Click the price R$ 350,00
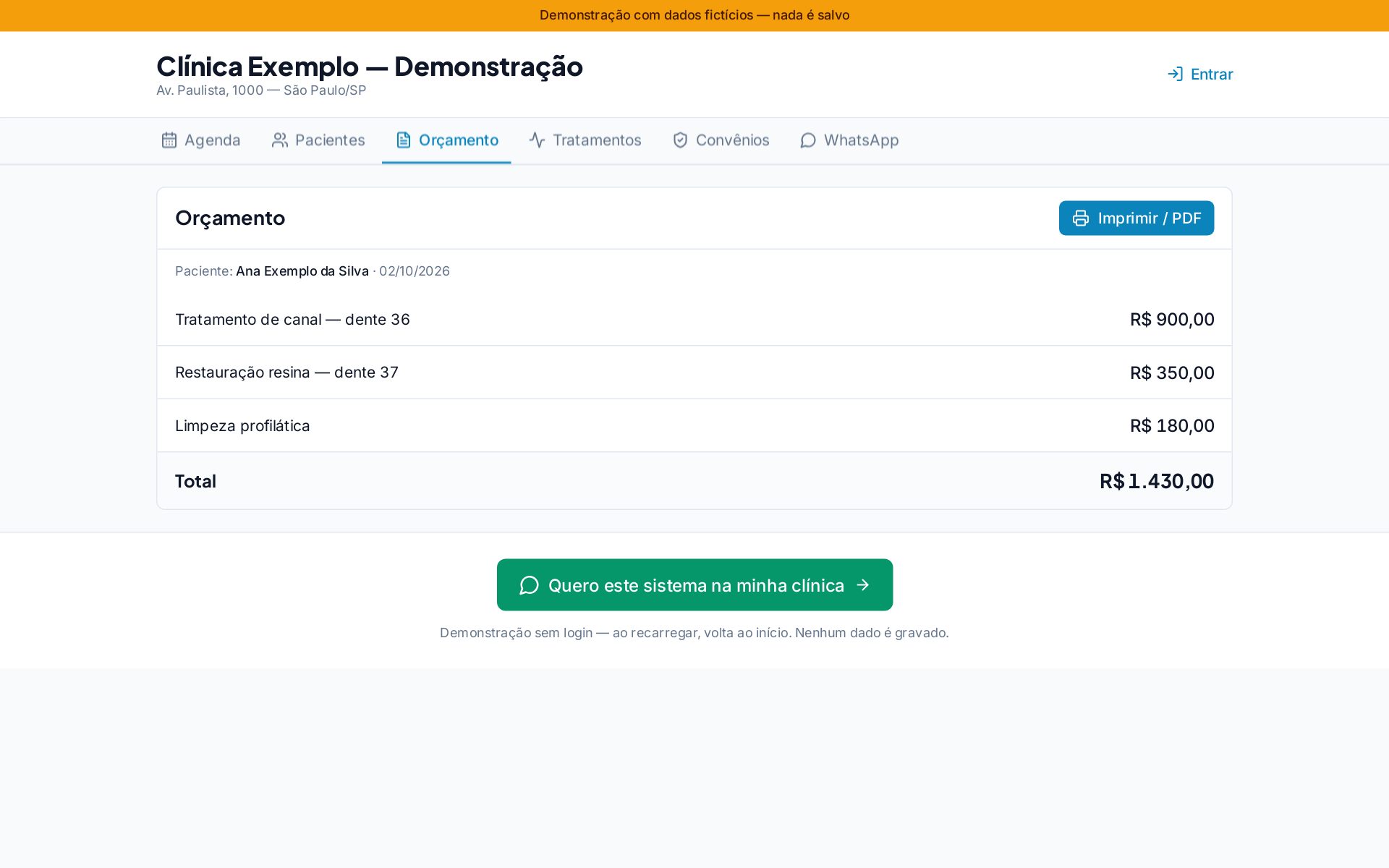This screenshot has height=868, width=1389. click(x=1172, y=373)
